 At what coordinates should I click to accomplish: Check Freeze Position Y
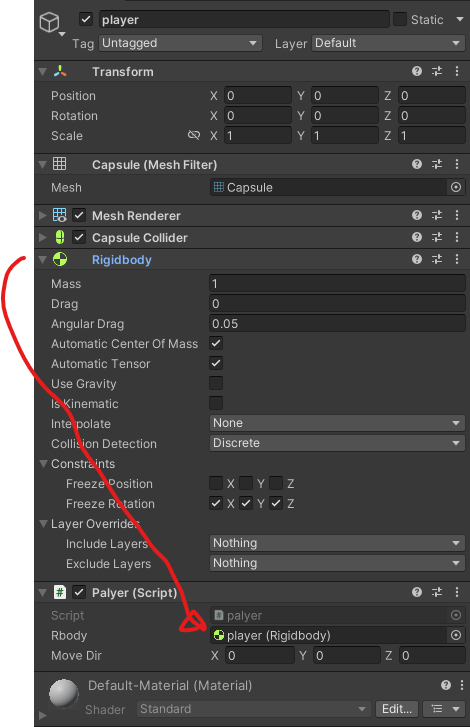coord(246,484)
